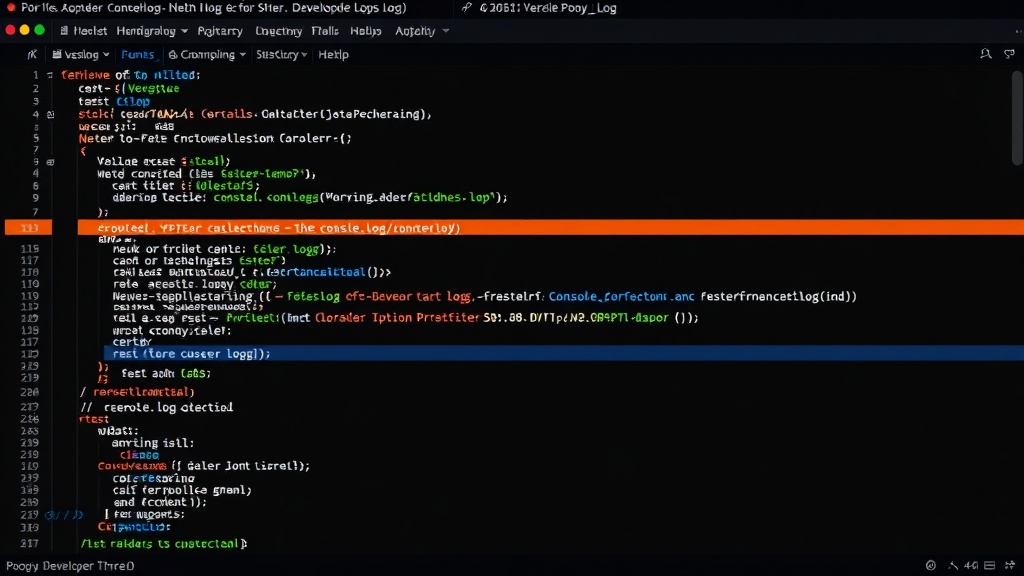The height and width of the screenshot is (576, 1024).
Task: Open the Lnectny menu
Action: click(x=279, y=31)
